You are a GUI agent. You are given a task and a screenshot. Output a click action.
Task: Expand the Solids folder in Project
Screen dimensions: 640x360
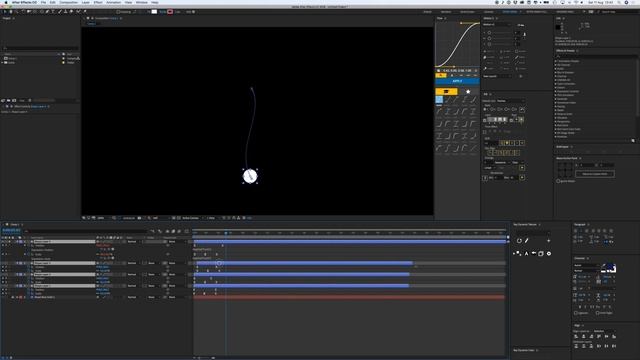tap(2, 62)
